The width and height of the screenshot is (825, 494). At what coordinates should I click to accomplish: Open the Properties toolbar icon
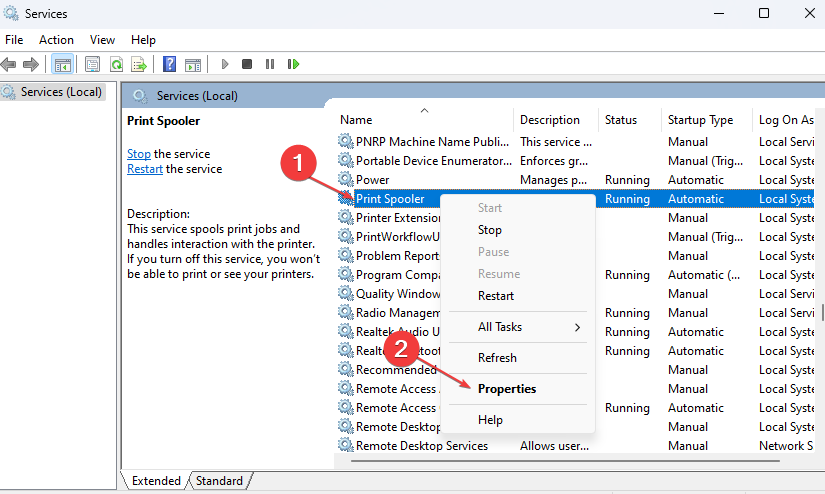[93, 65]
